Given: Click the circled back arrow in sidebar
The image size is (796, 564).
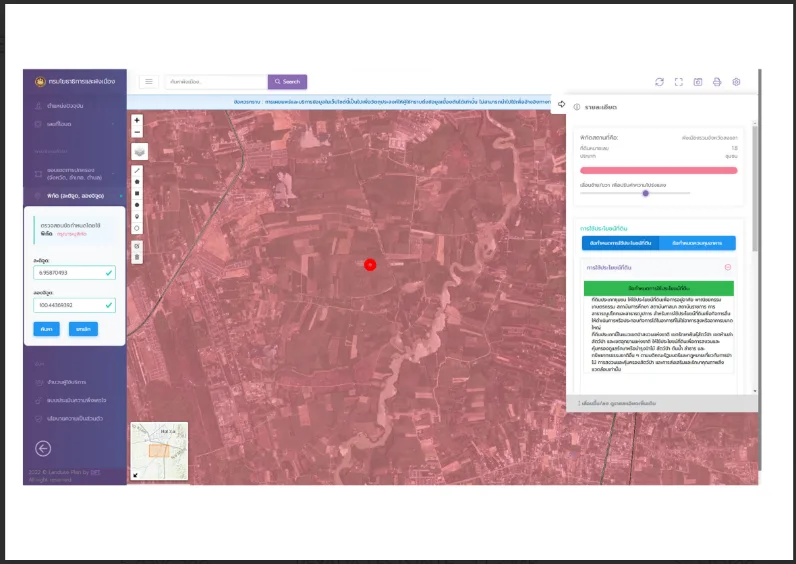Looking at the screenshot, I should 43,448.
